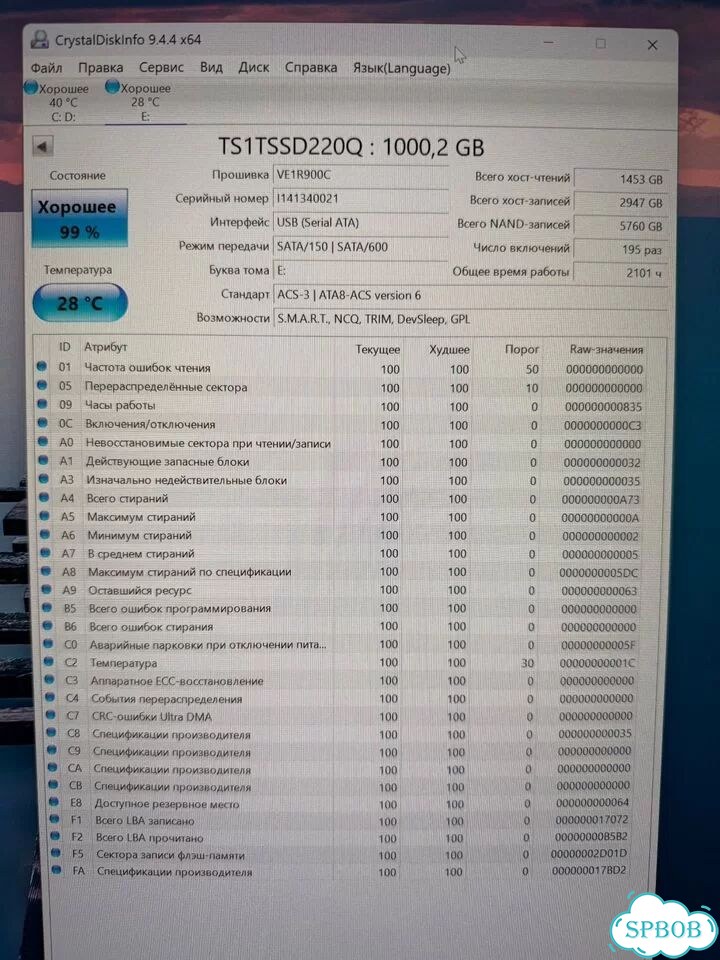The height and width of the screenshot is (960, 720).
Task: Click status dot of C3 Аппаратное ECC-восстановление
Action: pos(50,680)
